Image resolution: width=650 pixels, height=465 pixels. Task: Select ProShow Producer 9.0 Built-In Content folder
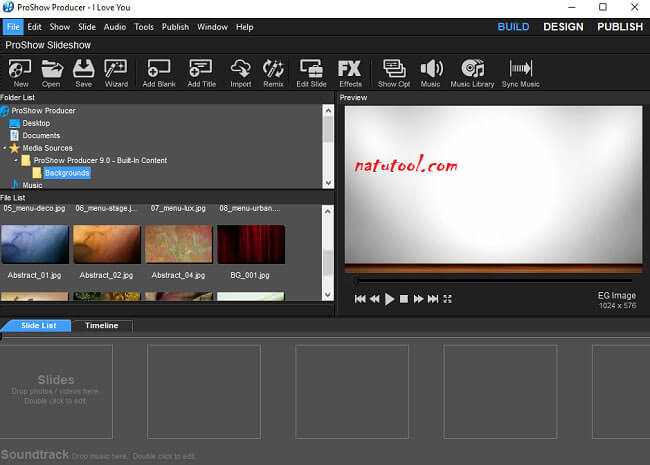pyautogui.click(x=100, y=160)
